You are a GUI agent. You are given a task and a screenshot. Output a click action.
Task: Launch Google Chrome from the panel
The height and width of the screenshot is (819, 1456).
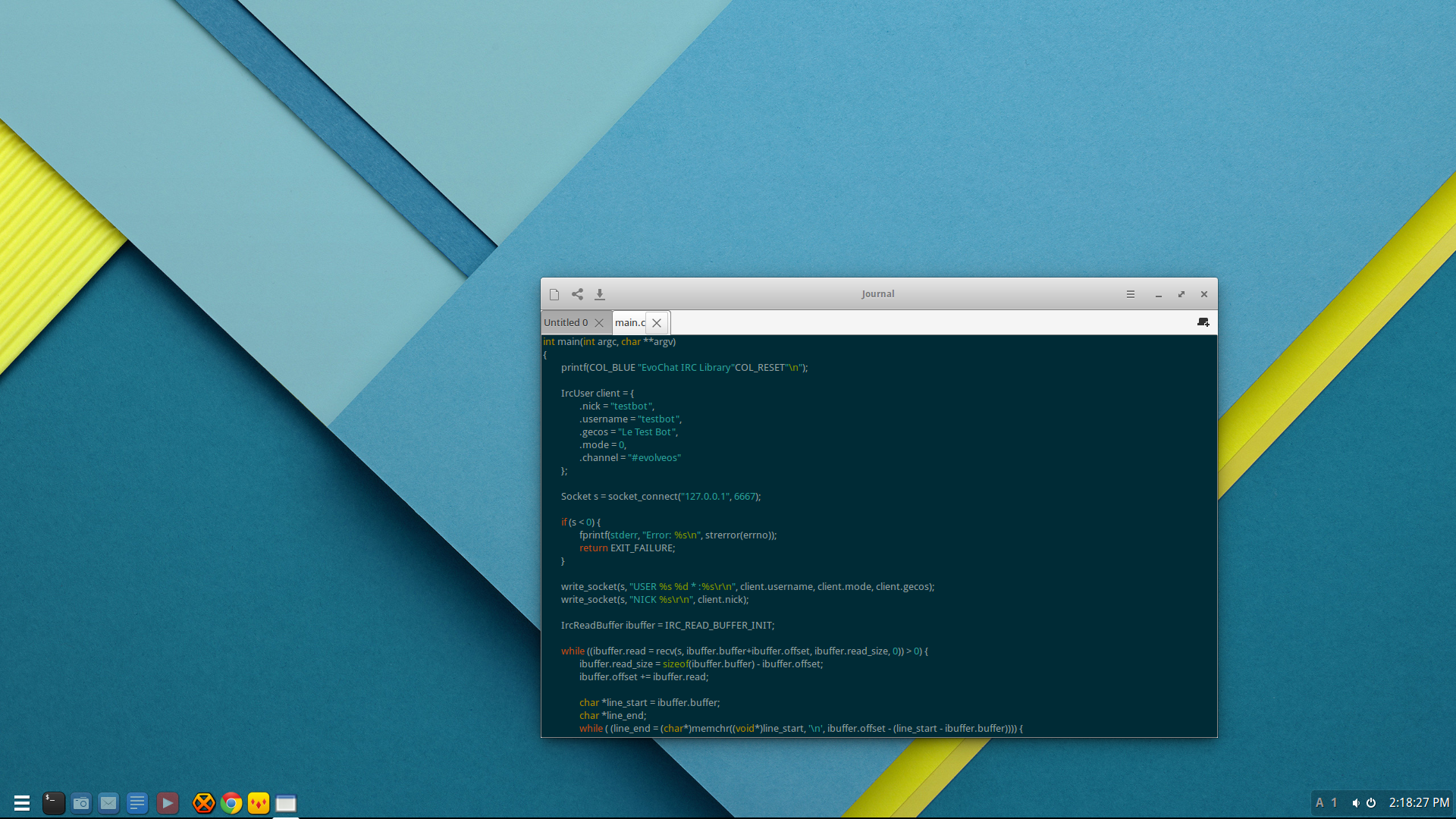pos(231,803)
